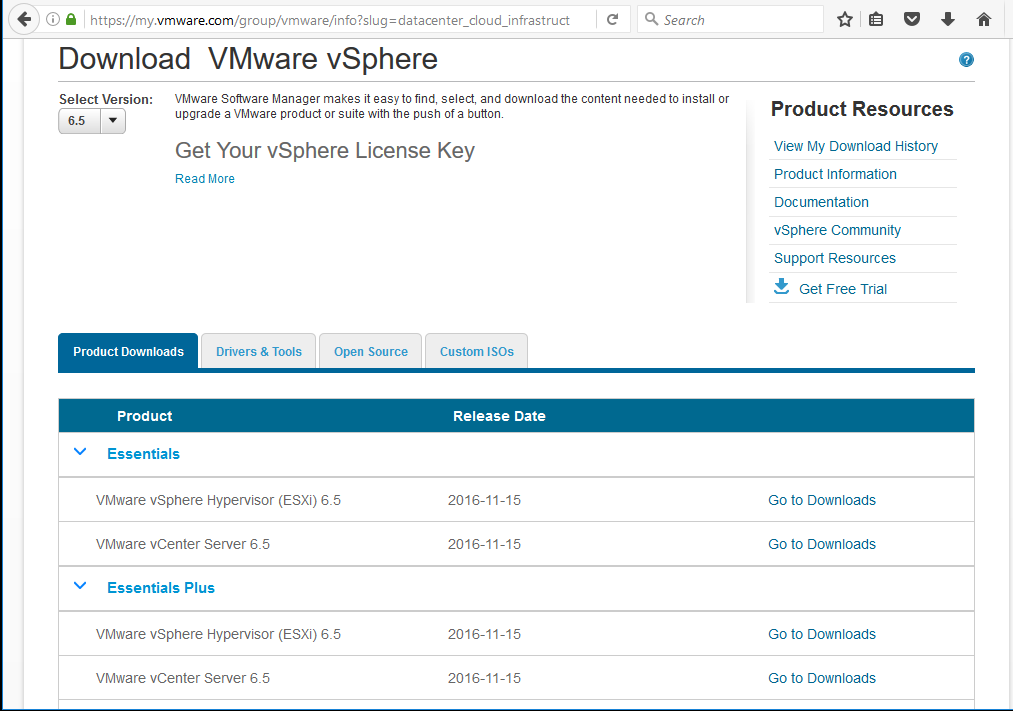Viewport: 1013px width, 711px height.
Task: Click the blue help question mark icon
Action: pos(966,60)
